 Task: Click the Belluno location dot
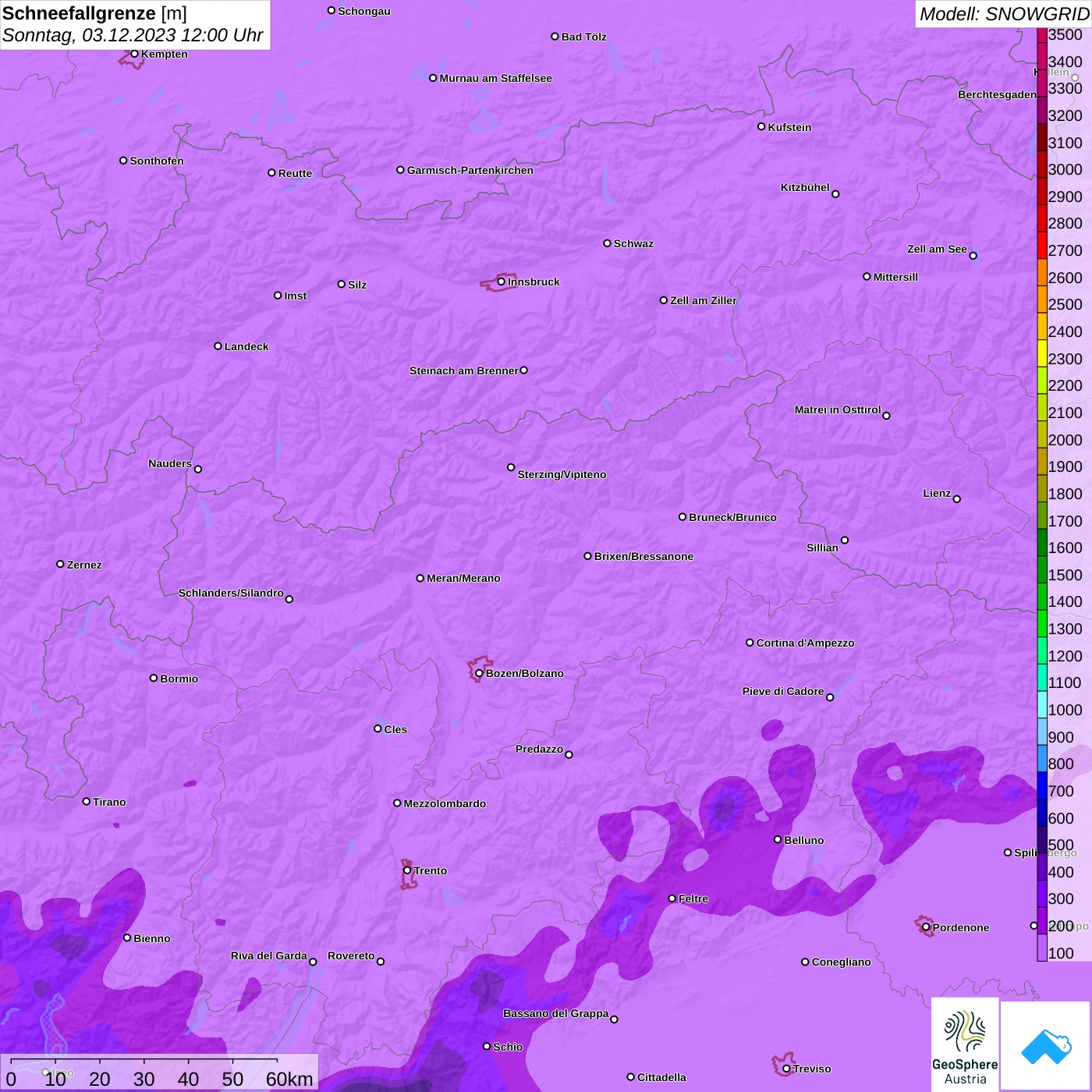tap(778, 839)
